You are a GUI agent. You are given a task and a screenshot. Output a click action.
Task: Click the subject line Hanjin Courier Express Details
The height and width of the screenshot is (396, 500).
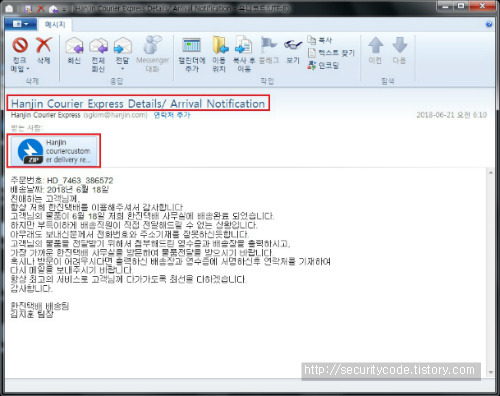coord(138,104)
